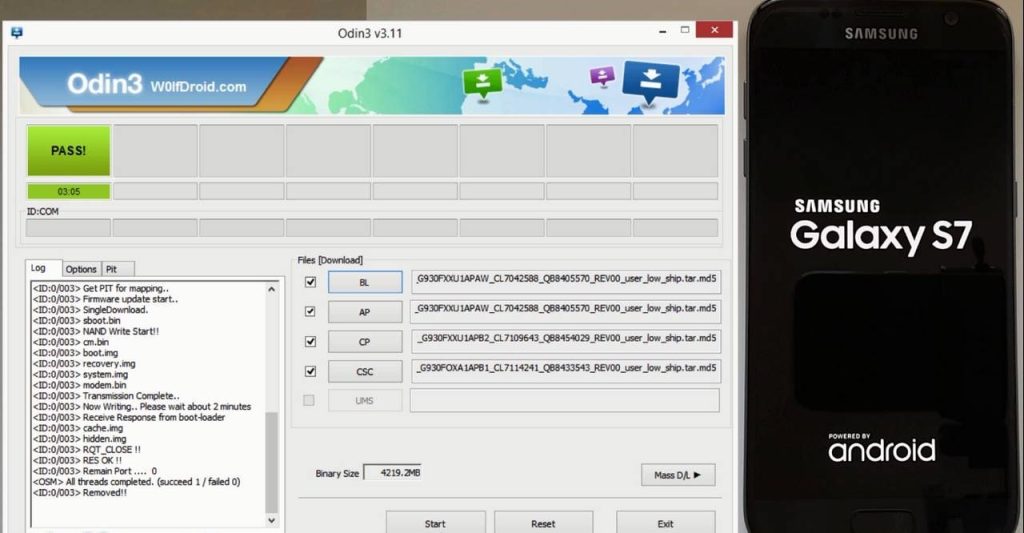Click the CP firmware file path field
The image size is (1024, 533).
coord(566,341)
